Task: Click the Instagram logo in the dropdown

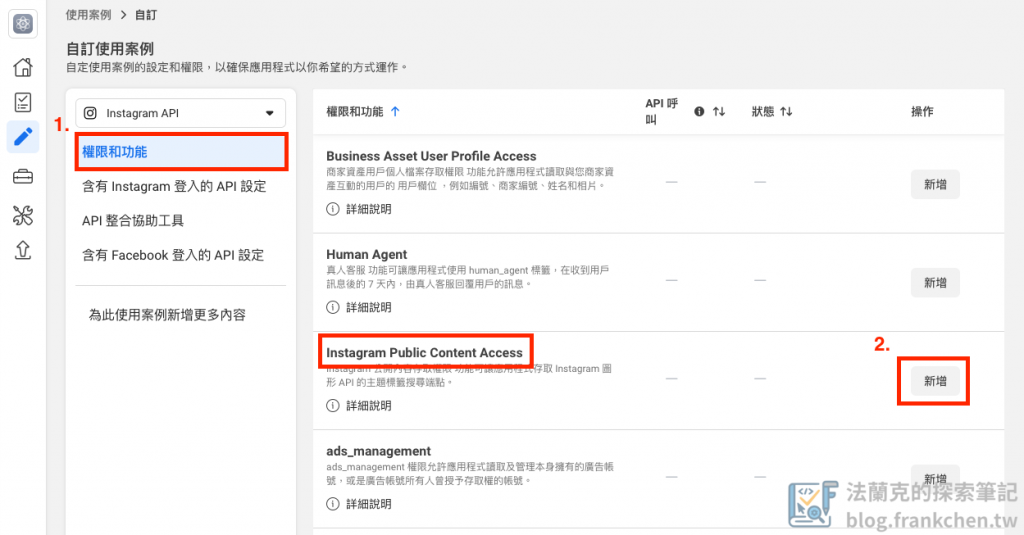Action: 90,113
